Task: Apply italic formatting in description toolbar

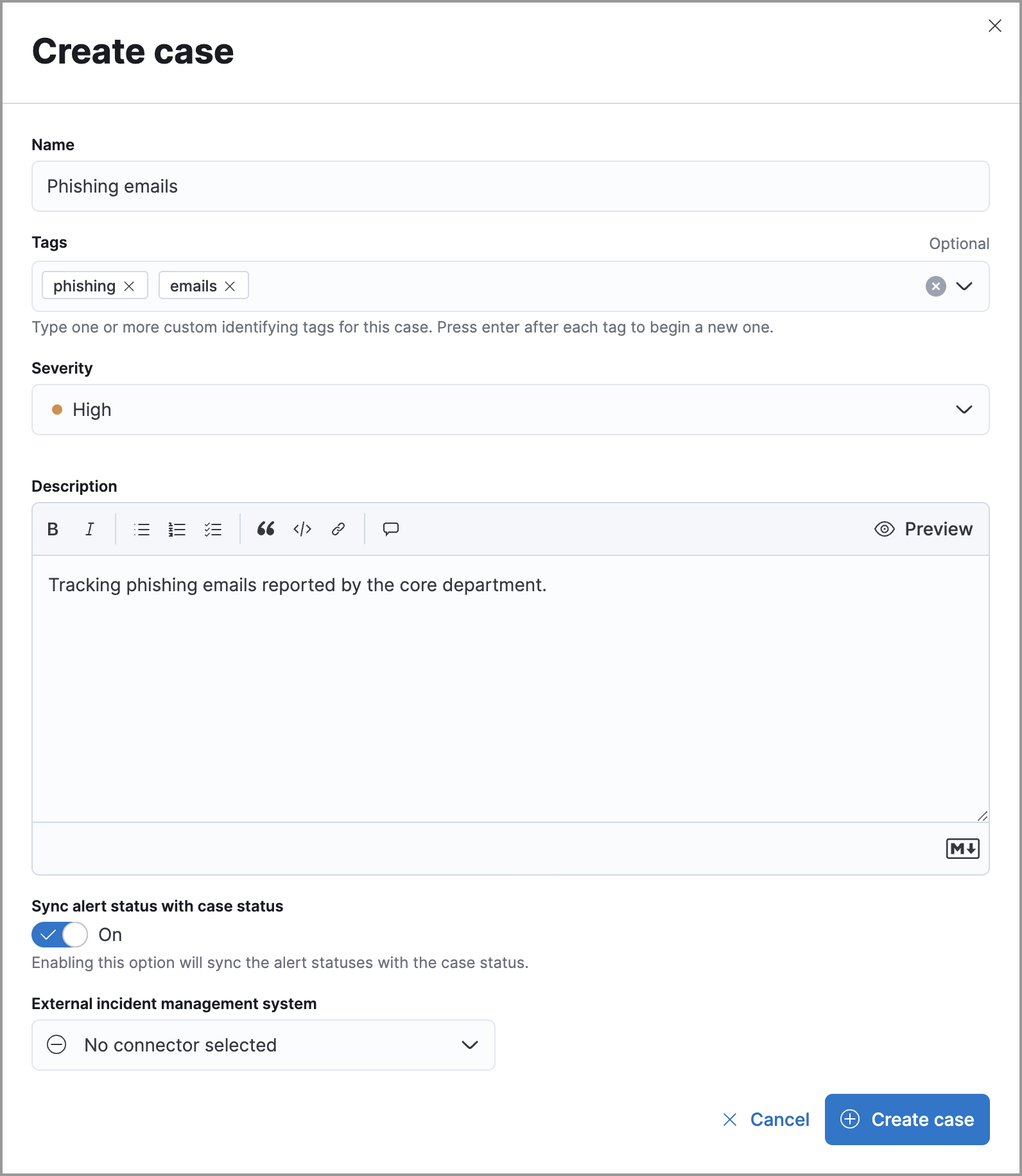Action: point(90,529)
